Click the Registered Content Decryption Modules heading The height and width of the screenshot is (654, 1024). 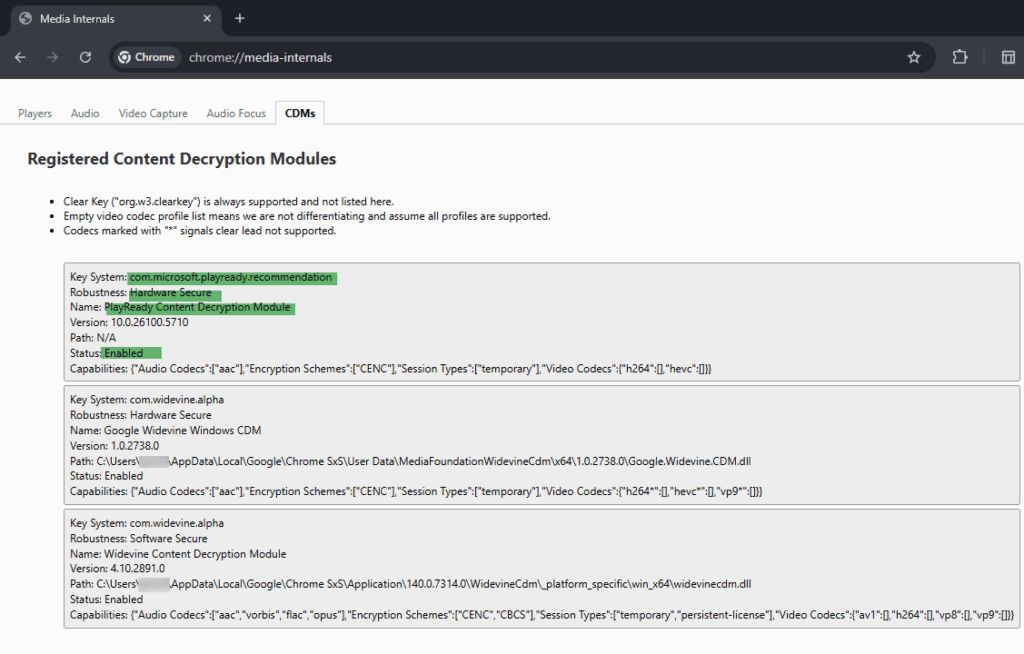point(181,159)
